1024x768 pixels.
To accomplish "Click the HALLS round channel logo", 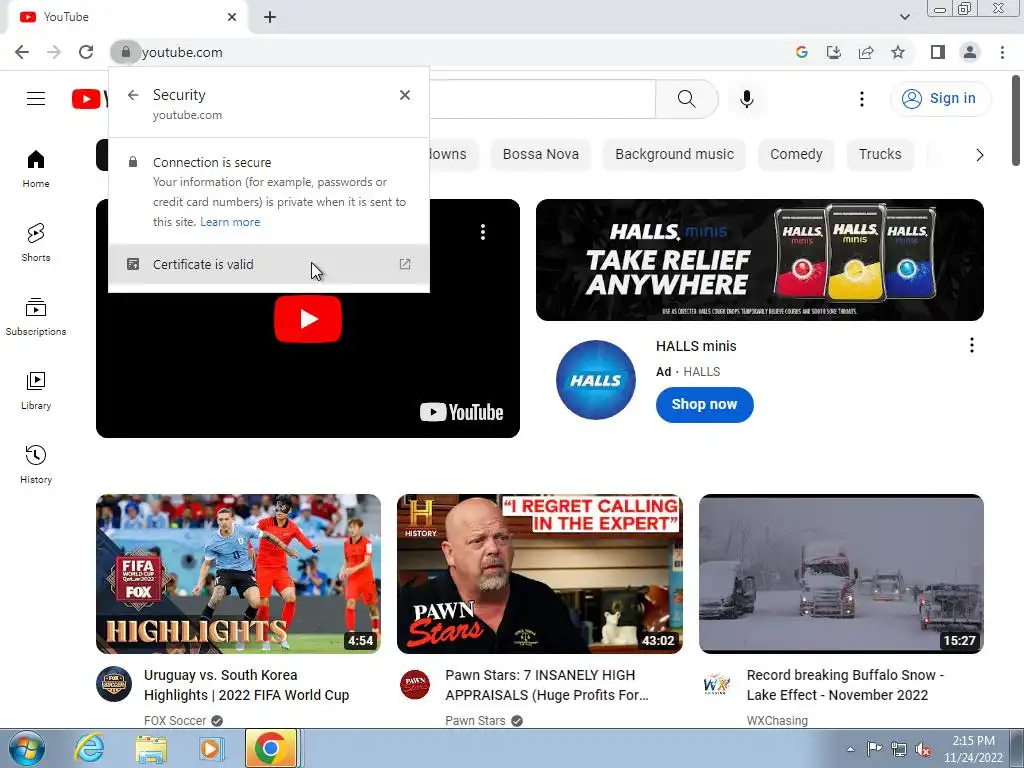I will pyautogui.click(x=596, y=379).
